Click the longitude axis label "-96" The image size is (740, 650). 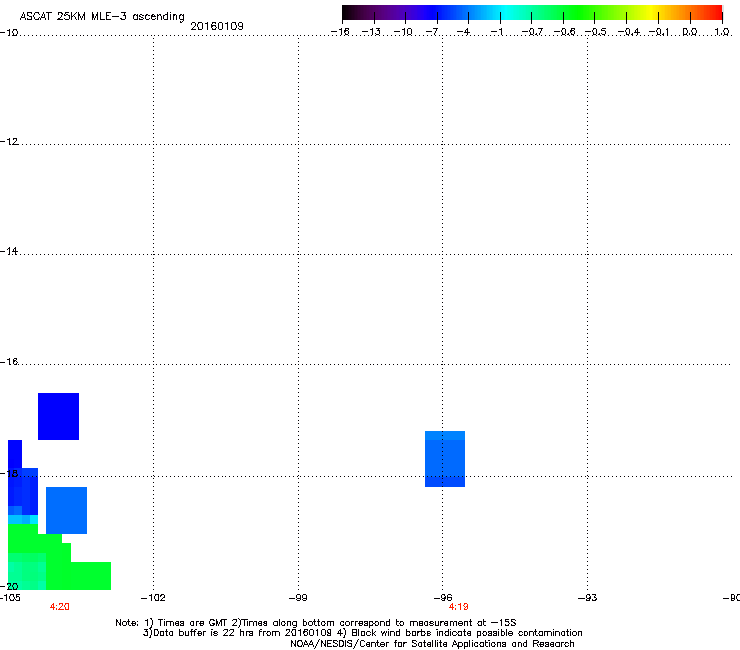(443, 598)
